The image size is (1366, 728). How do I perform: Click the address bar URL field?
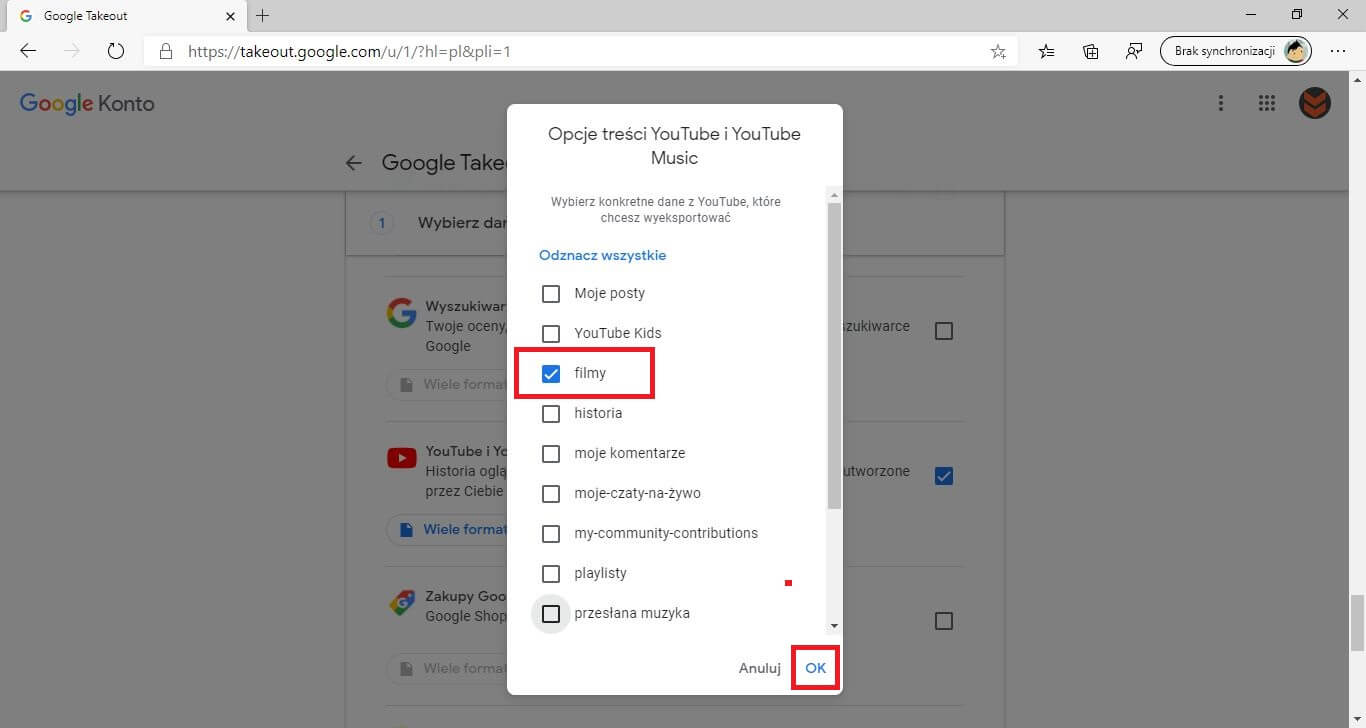pos(580,51)
